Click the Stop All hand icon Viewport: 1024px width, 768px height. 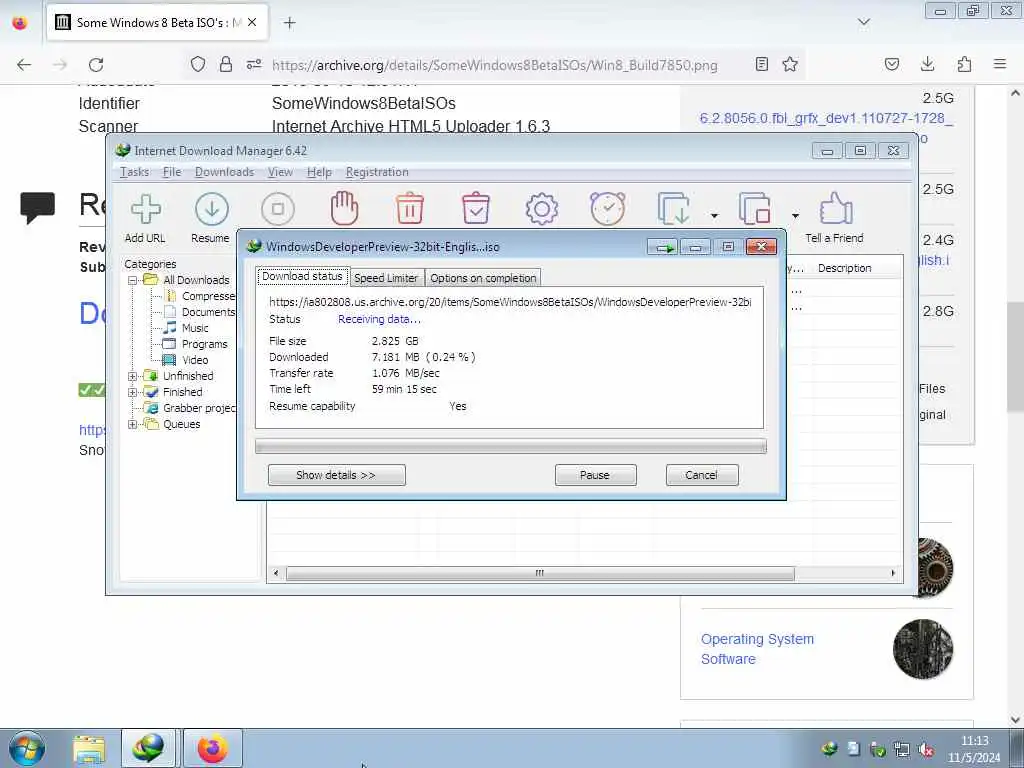(344, 209)
